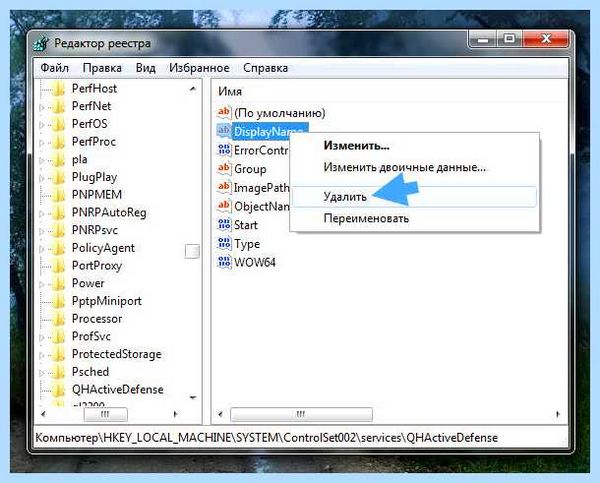This screenshot has height=483, width=600.
Task: Expand the PNRPAutoReg tree node
Action: pos(42,214)
